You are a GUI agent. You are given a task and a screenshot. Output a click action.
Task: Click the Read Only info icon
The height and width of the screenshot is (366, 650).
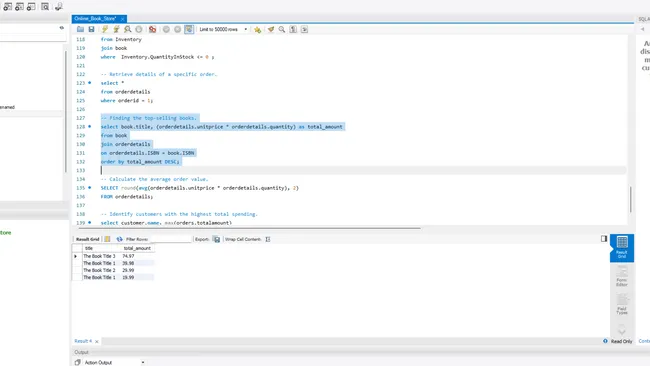(605, 341)
